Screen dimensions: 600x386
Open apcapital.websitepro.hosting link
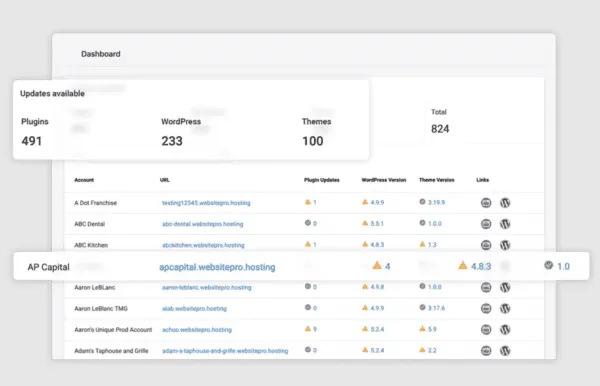(x=217, y=267)
